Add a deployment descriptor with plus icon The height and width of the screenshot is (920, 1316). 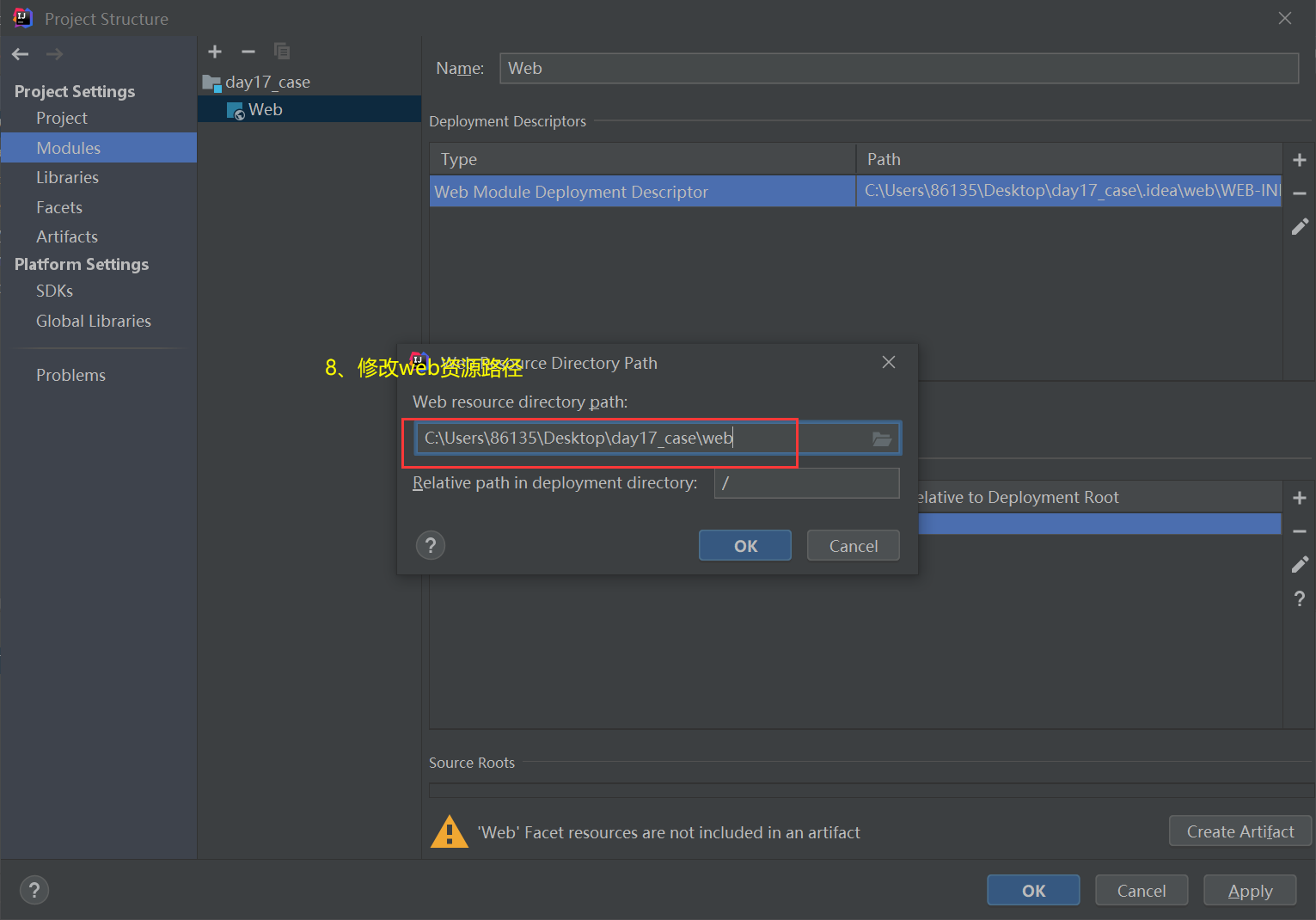(x=1300, y=160)
